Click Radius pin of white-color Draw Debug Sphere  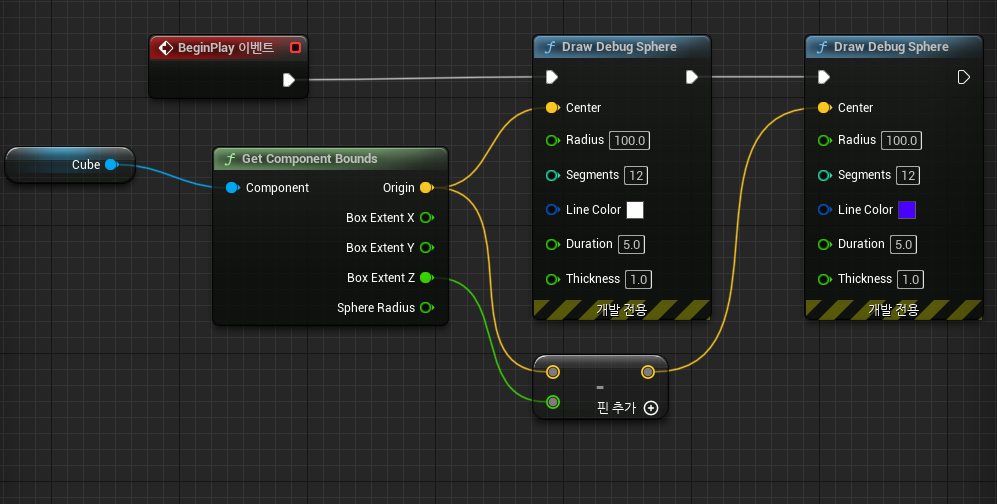tap(553, 140)
